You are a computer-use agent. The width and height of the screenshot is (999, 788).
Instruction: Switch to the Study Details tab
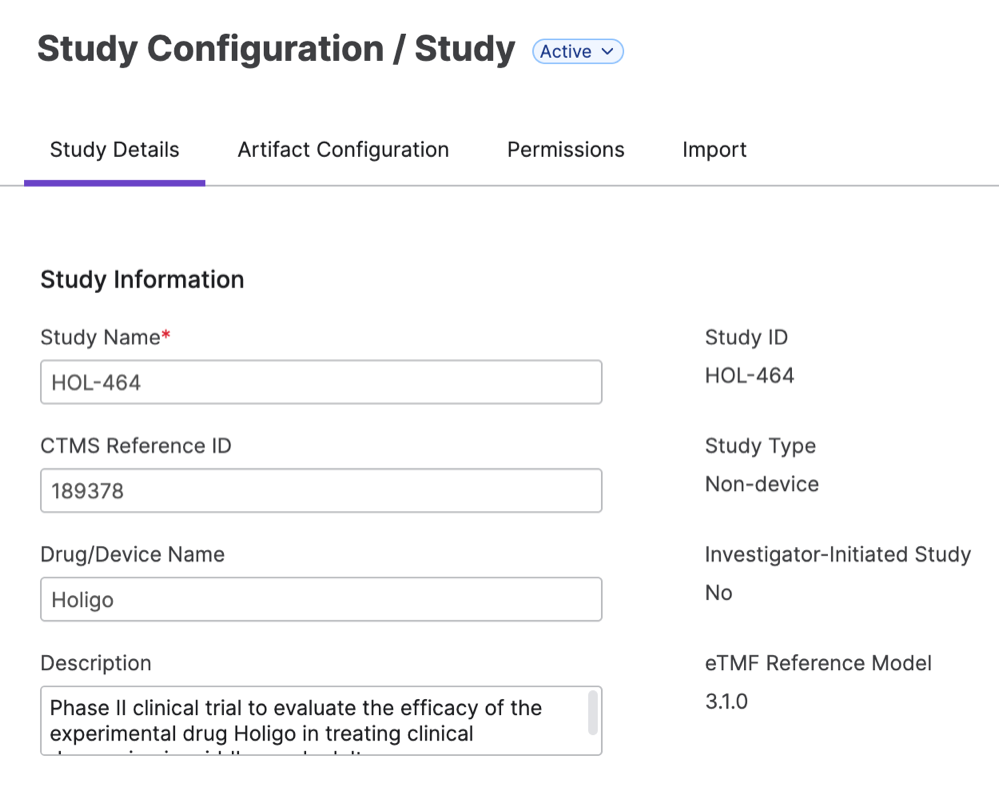pyautogui.click(x=114, y=150)
